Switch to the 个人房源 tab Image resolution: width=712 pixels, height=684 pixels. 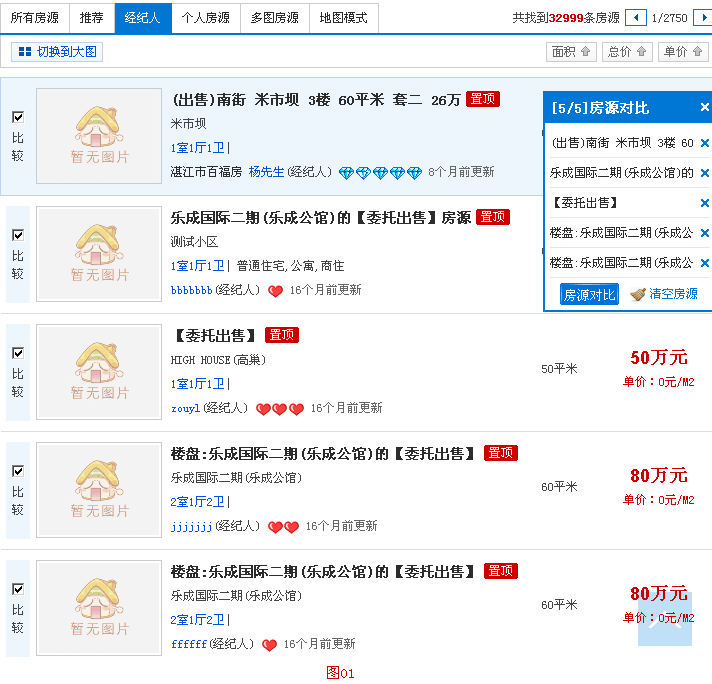click(x=205, y=18)
